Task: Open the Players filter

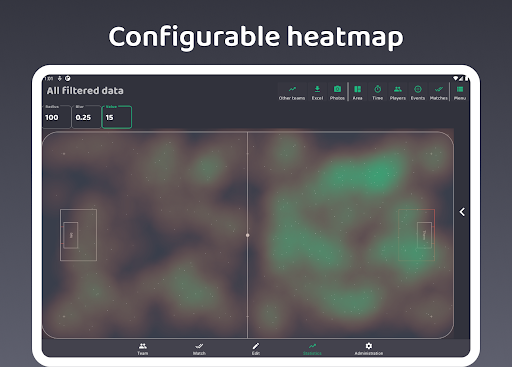Action: pyautogui.click(x=398, y=92)
